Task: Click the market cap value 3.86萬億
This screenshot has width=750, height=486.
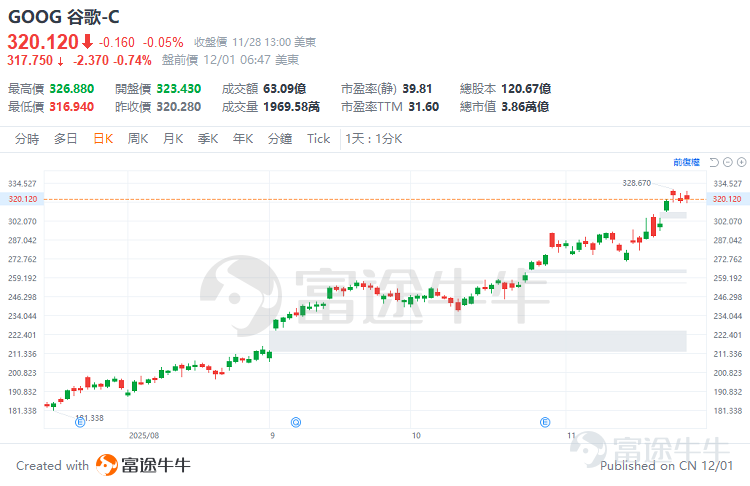Action: coord(525,107)
